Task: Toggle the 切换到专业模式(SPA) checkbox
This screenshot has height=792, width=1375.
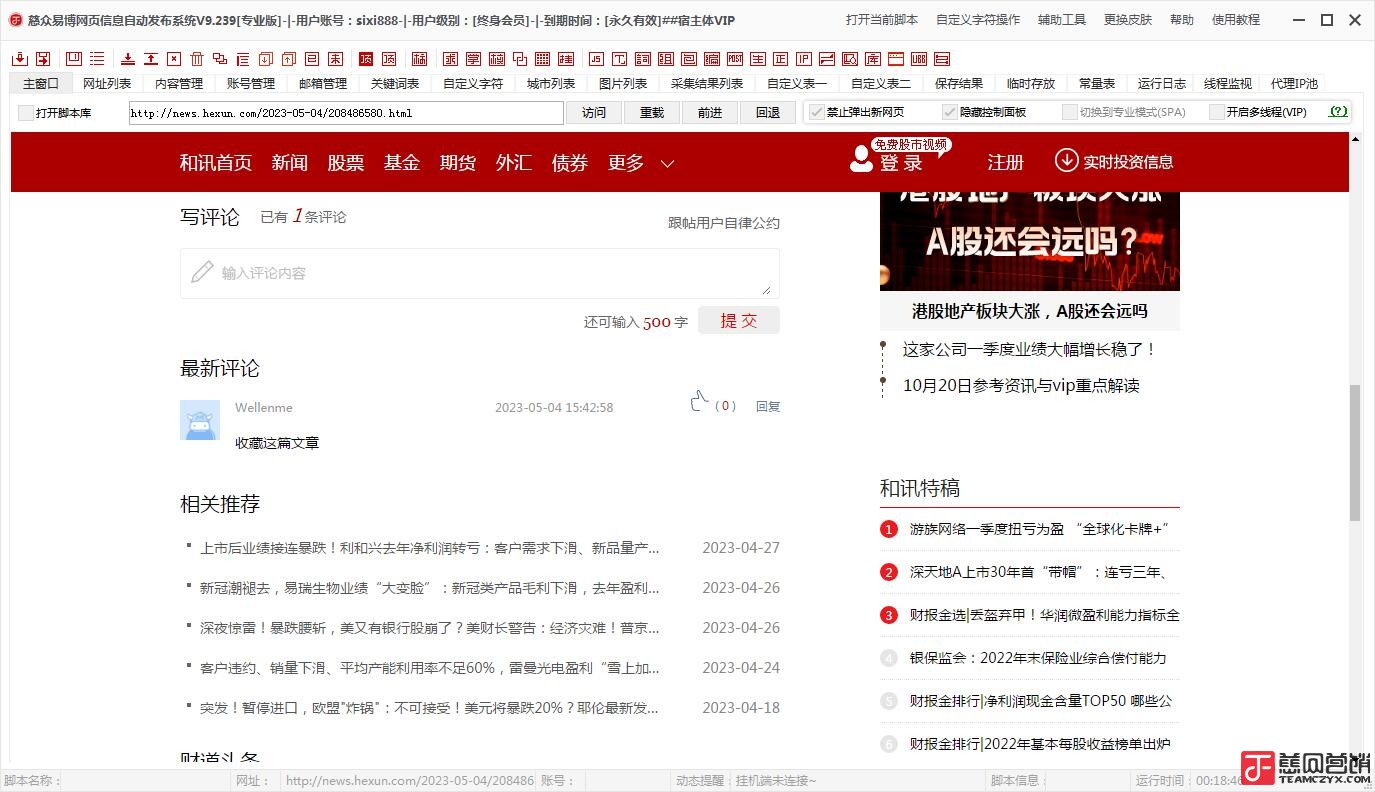Action: point(1070,112)
